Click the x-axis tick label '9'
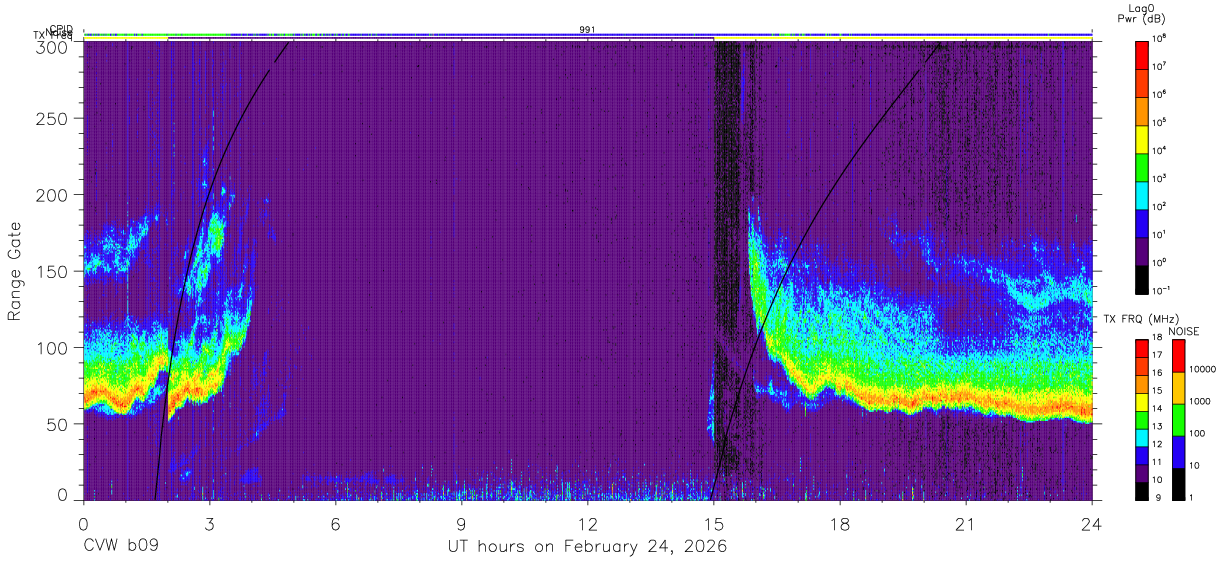This screenshot has height=567, width=1228. tap(461, 524)
